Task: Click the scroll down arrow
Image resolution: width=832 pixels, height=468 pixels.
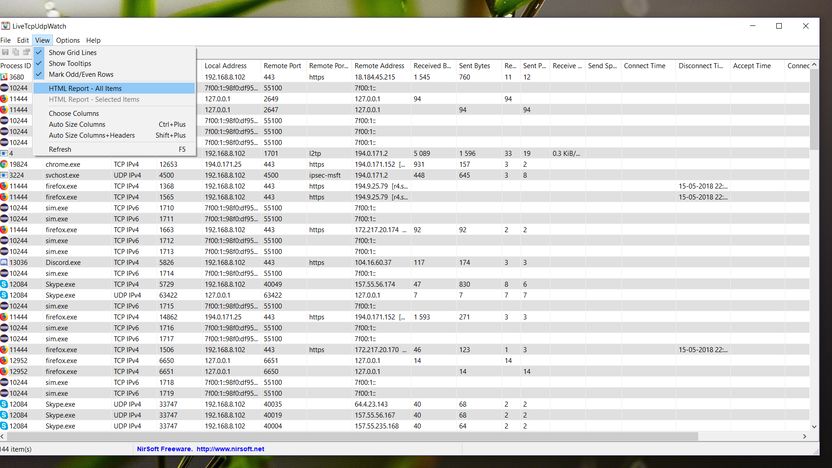Action: click(x=814, y=427)
